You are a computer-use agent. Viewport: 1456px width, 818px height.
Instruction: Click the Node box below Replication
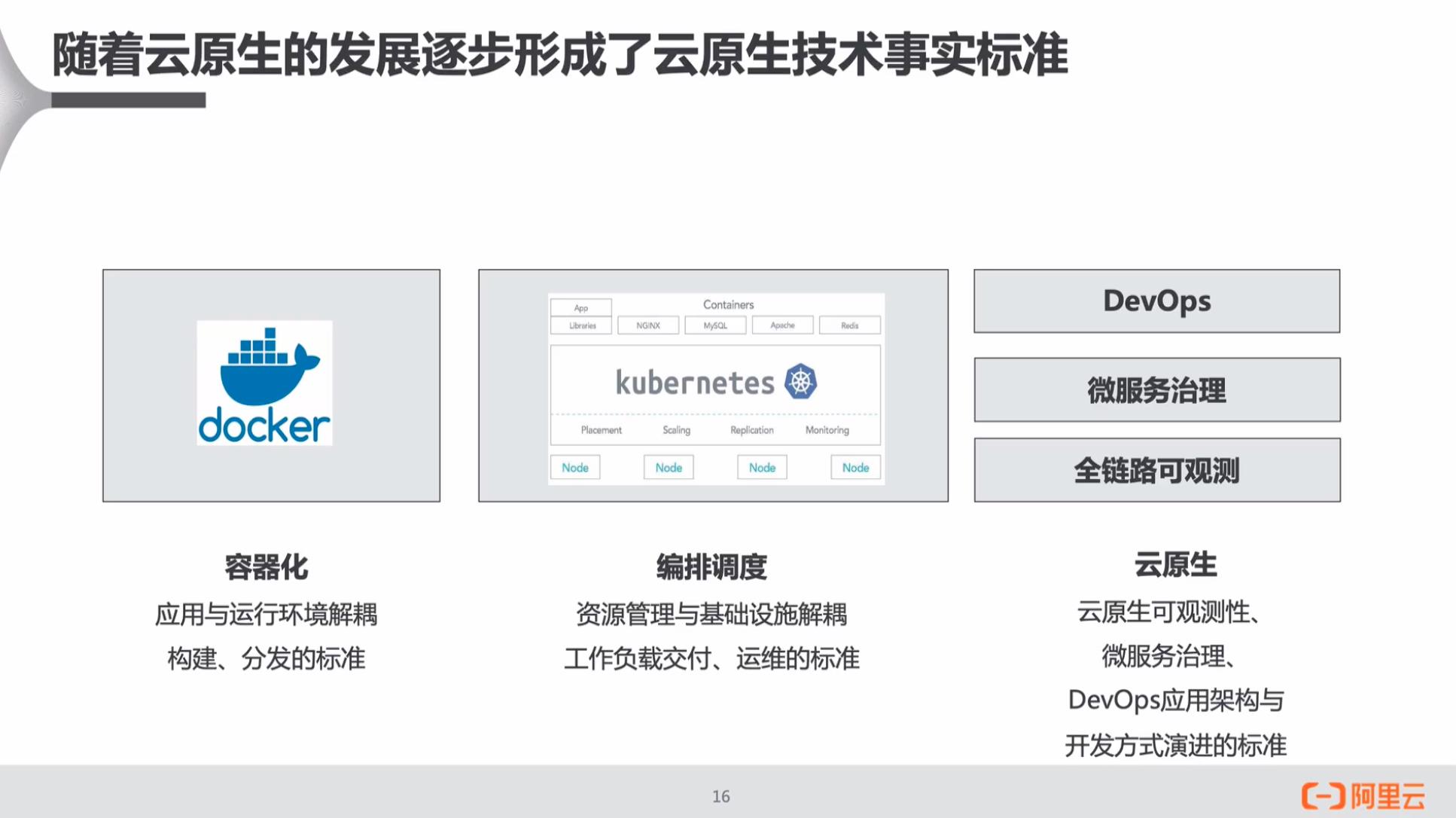762,468
